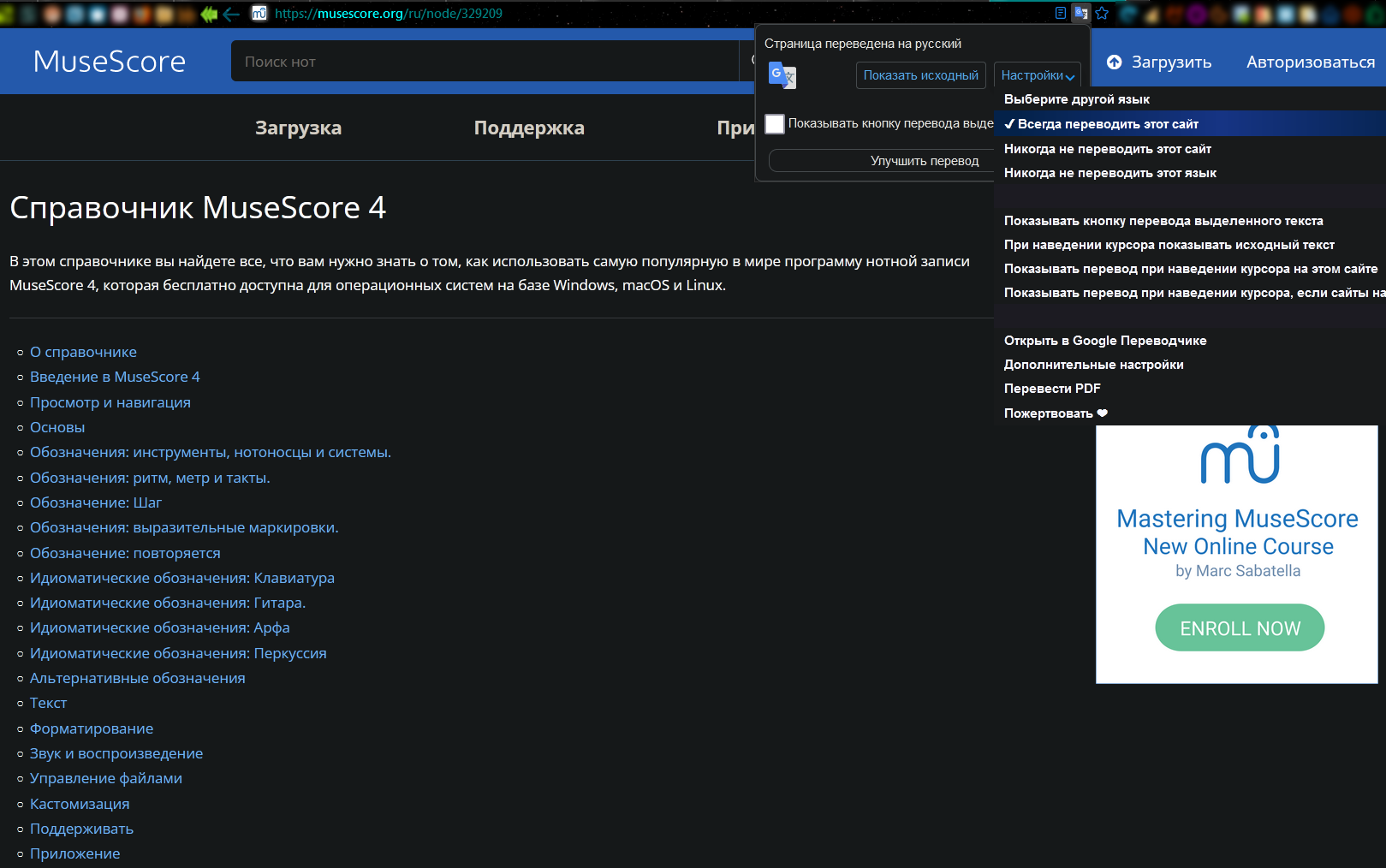The width and height of the screenshot is (1386, 868).
Task: Open link Текст
Action: (x=48, y=703)
